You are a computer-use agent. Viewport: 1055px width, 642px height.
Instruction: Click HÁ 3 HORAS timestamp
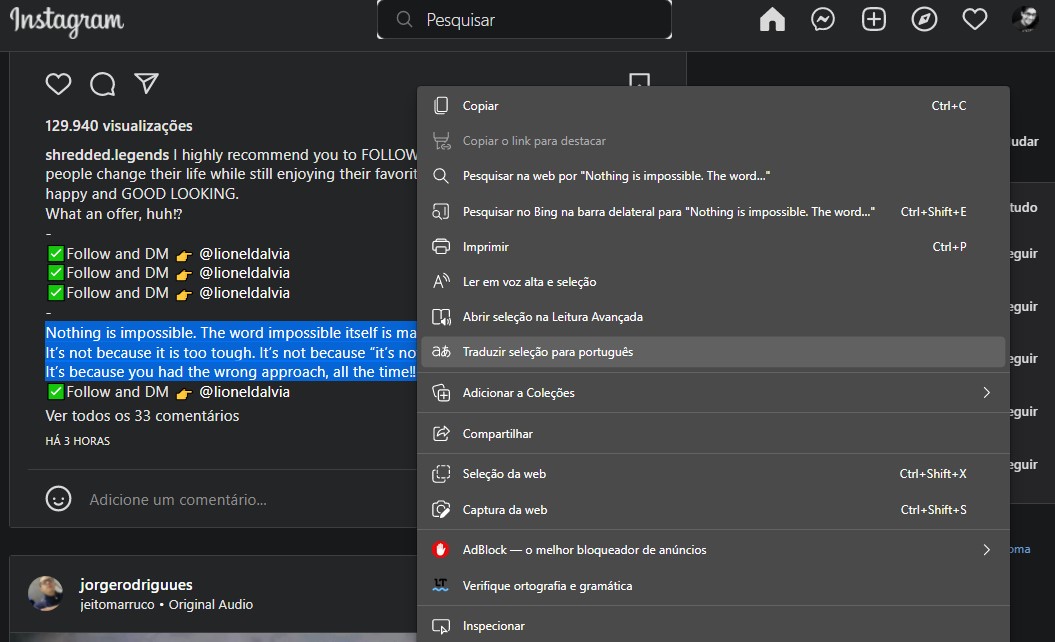[x=77, y=441]
